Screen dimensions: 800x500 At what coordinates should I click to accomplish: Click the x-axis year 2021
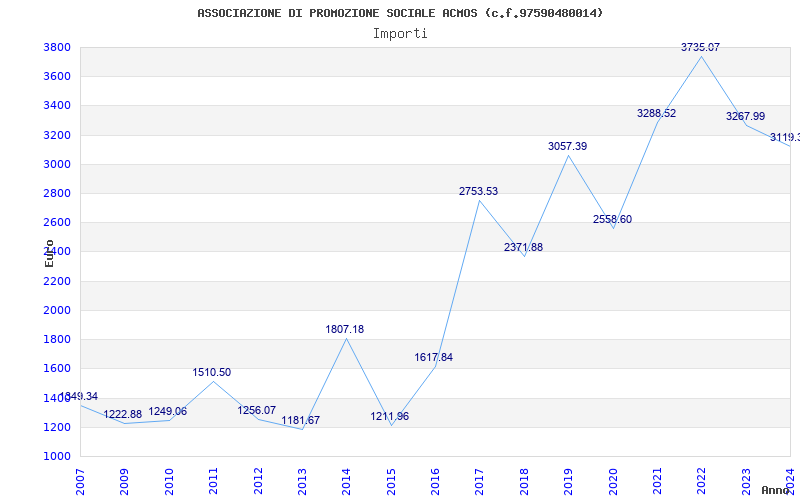click(x=657, y=482)
